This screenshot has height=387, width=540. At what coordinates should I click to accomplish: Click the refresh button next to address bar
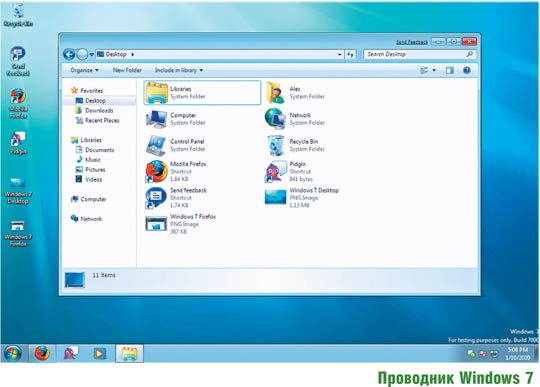pos(351,54)
